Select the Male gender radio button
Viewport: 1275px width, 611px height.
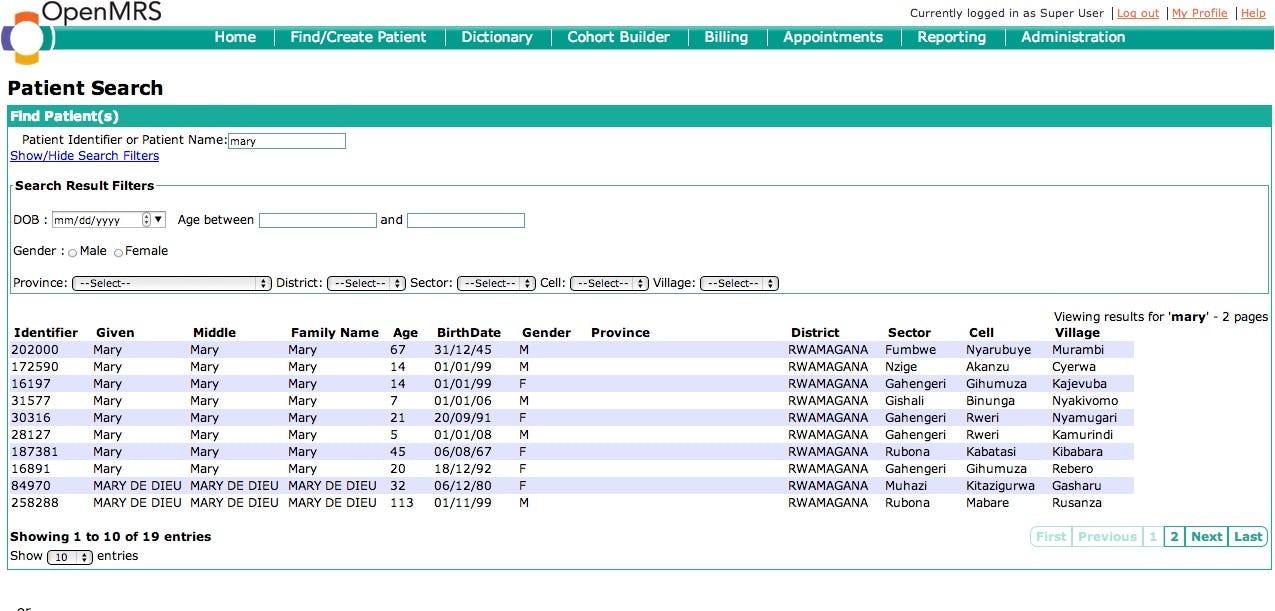(x=71, y=252)
